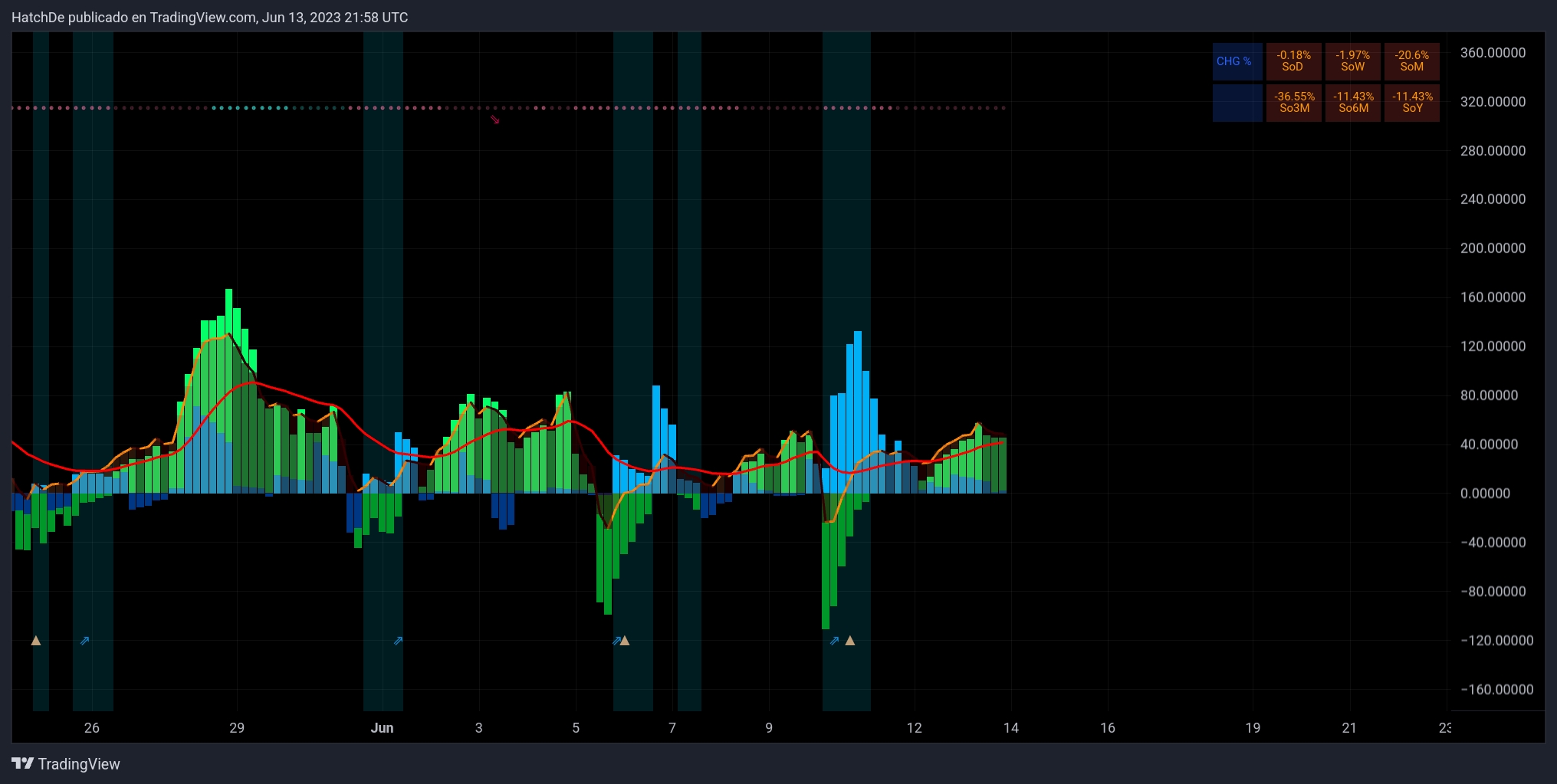Click the 360.00000 price axis label
Screen dimensions: 1557x784
click(1493, 53)
